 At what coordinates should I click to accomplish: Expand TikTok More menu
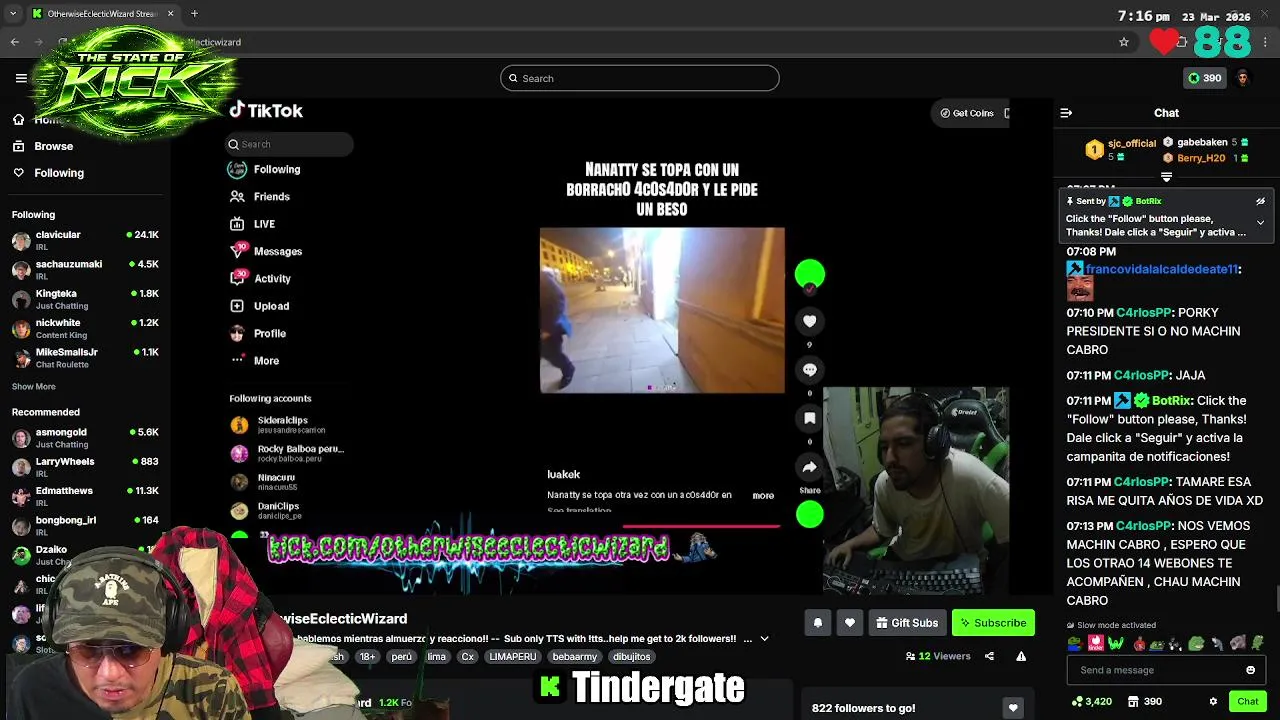click(255, 361)
